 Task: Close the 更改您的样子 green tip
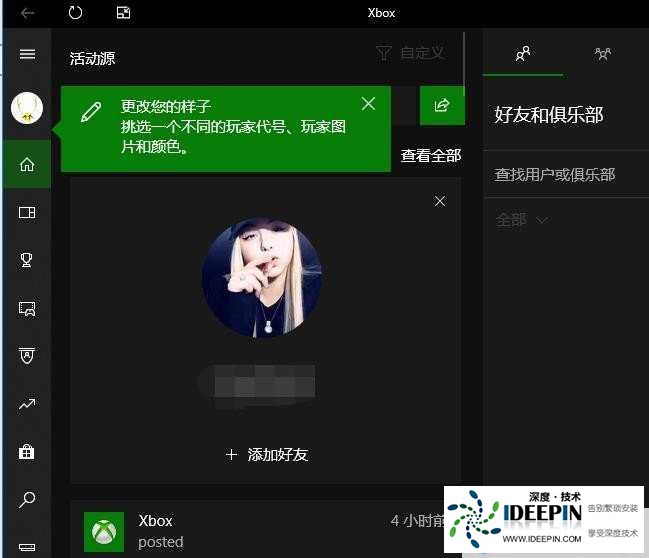tap(368, 103)
